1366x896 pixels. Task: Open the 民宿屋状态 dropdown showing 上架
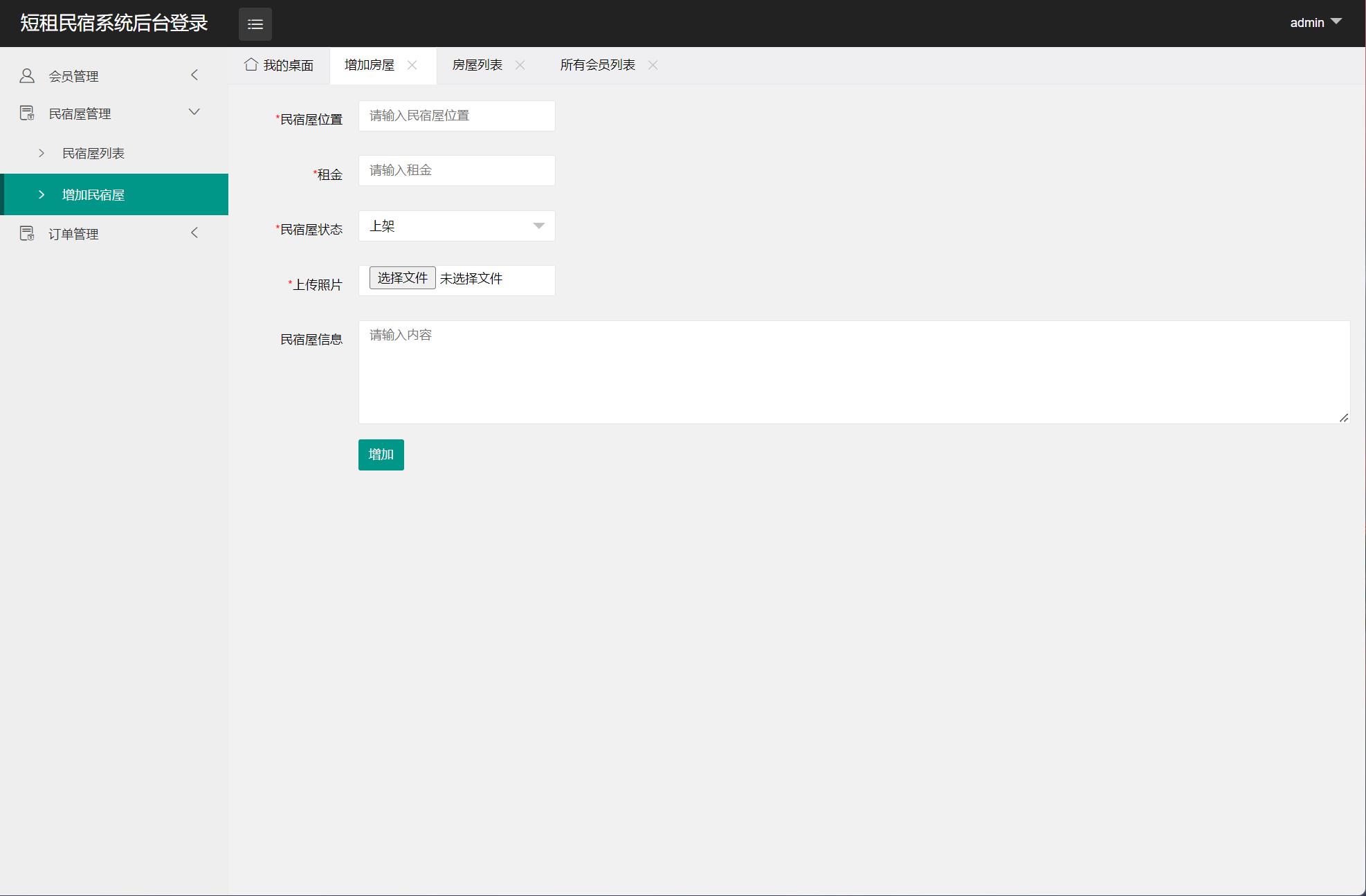click(x=457, y=226)
